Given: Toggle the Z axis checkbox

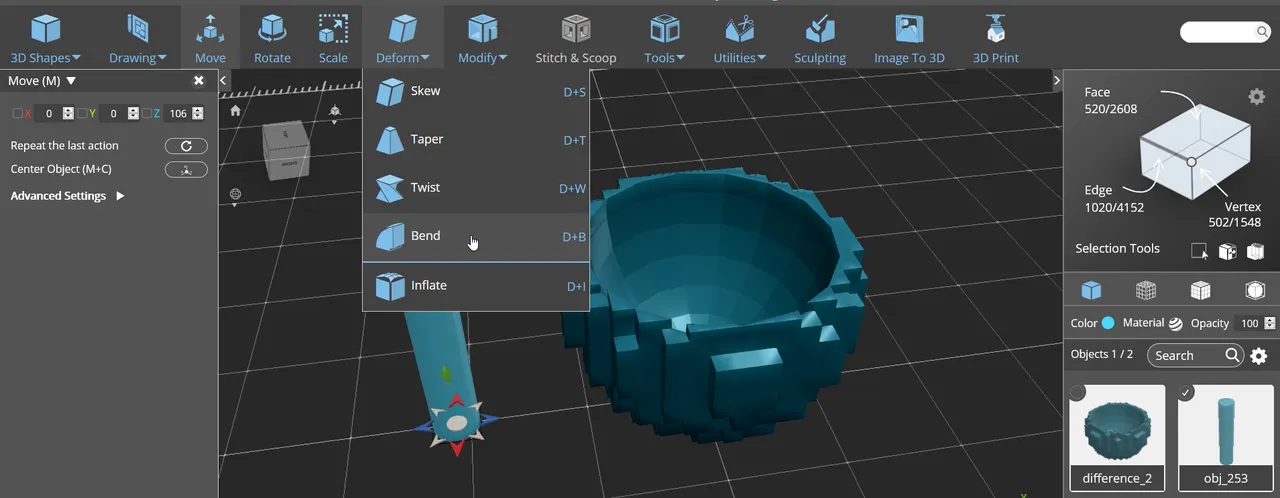Looking at the screenshot, I should pyautogui.click(x=147, y=114).
